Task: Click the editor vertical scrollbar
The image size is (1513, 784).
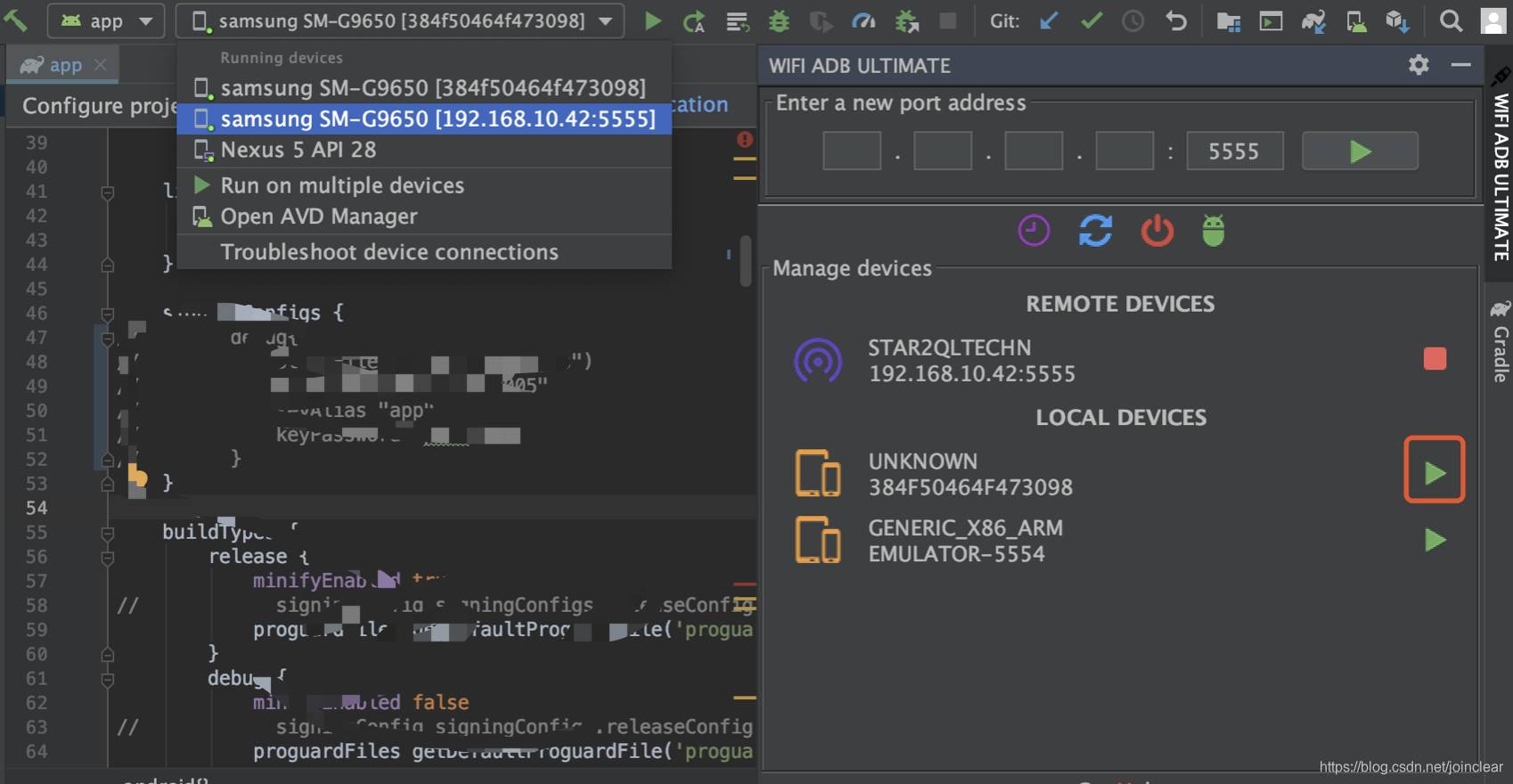Action: point(746,261)
